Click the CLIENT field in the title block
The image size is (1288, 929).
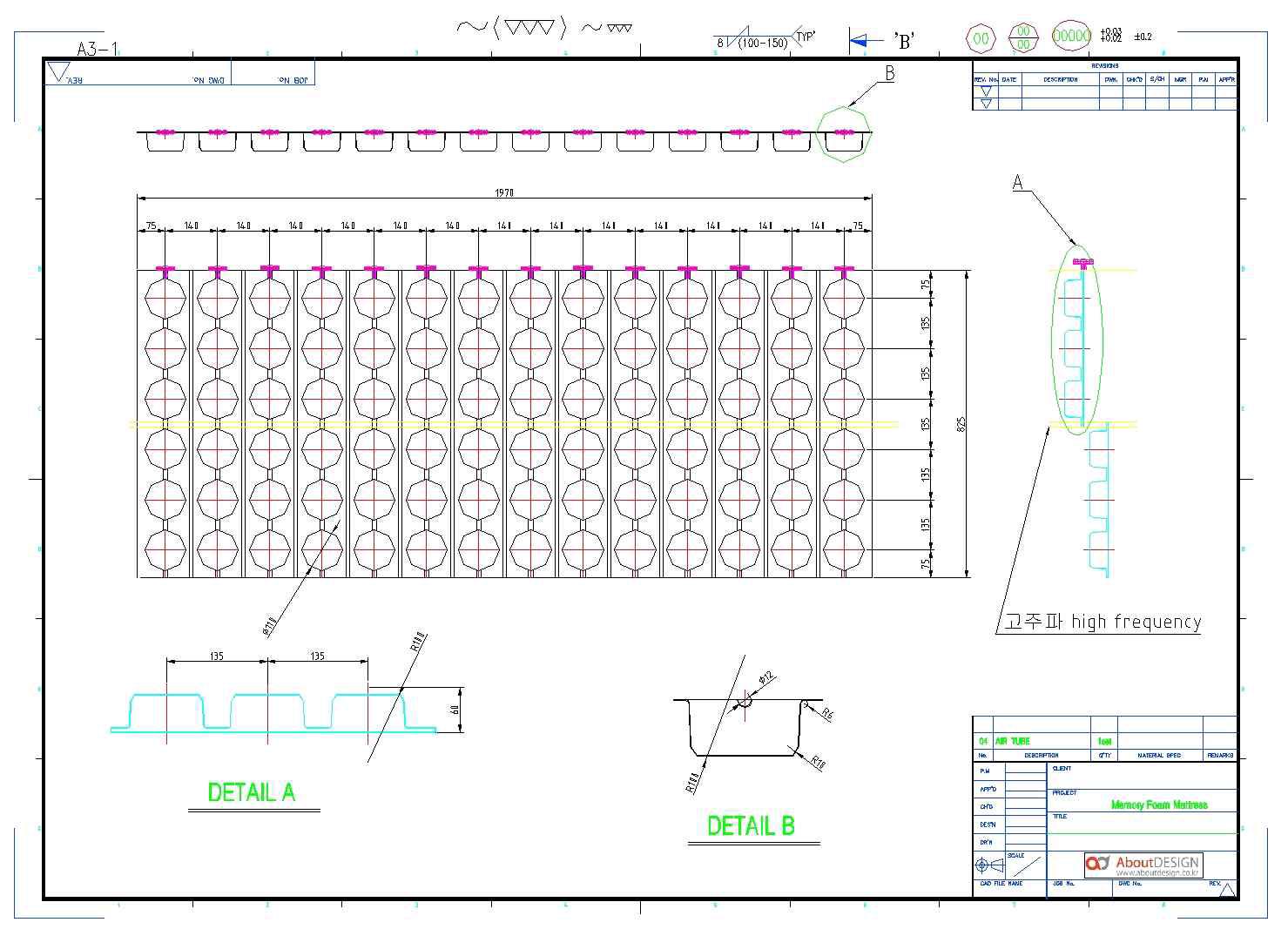tap(1142, 774)
